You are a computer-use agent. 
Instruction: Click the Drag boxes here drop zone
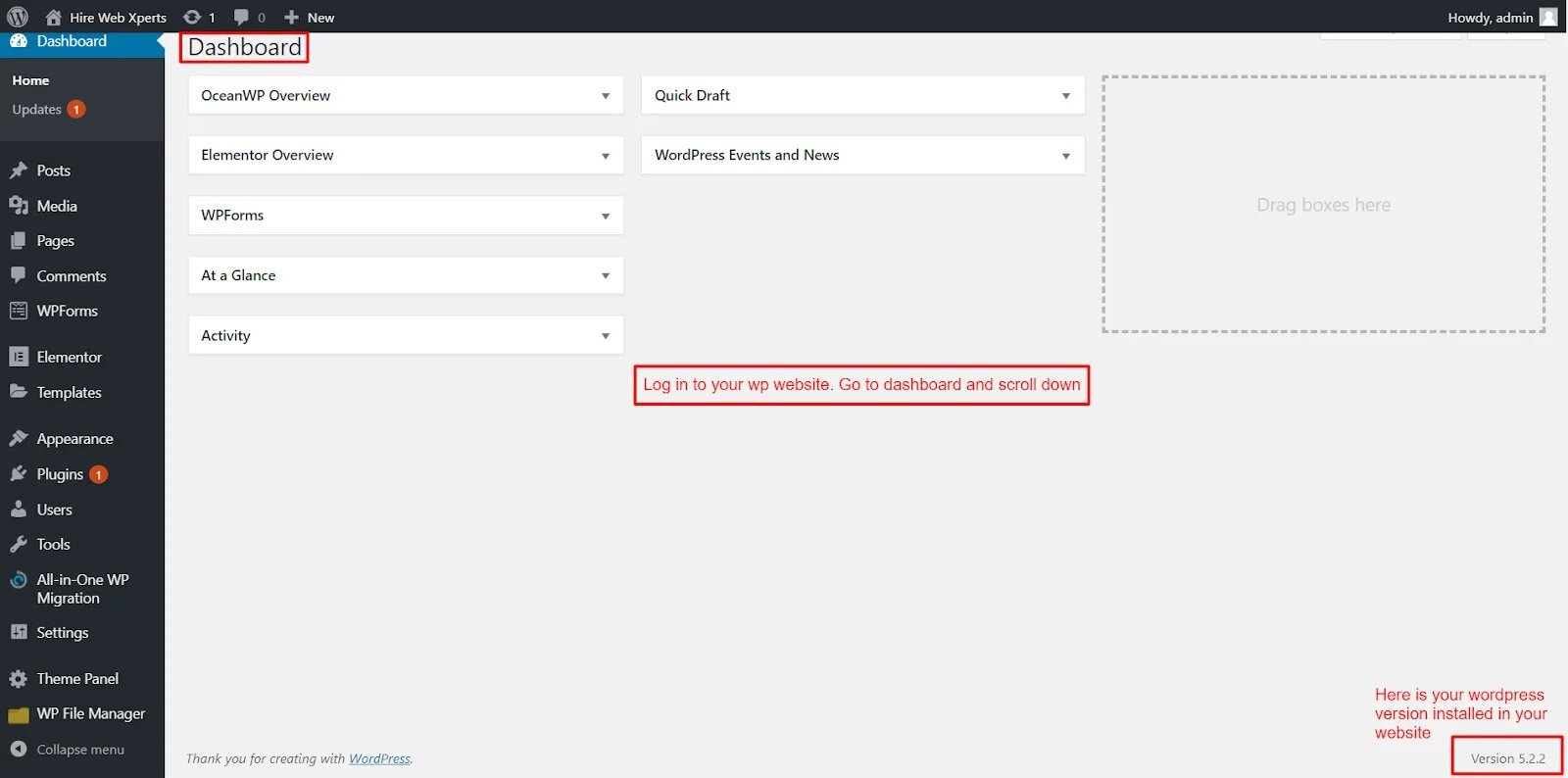click(x=1323, y=204)
